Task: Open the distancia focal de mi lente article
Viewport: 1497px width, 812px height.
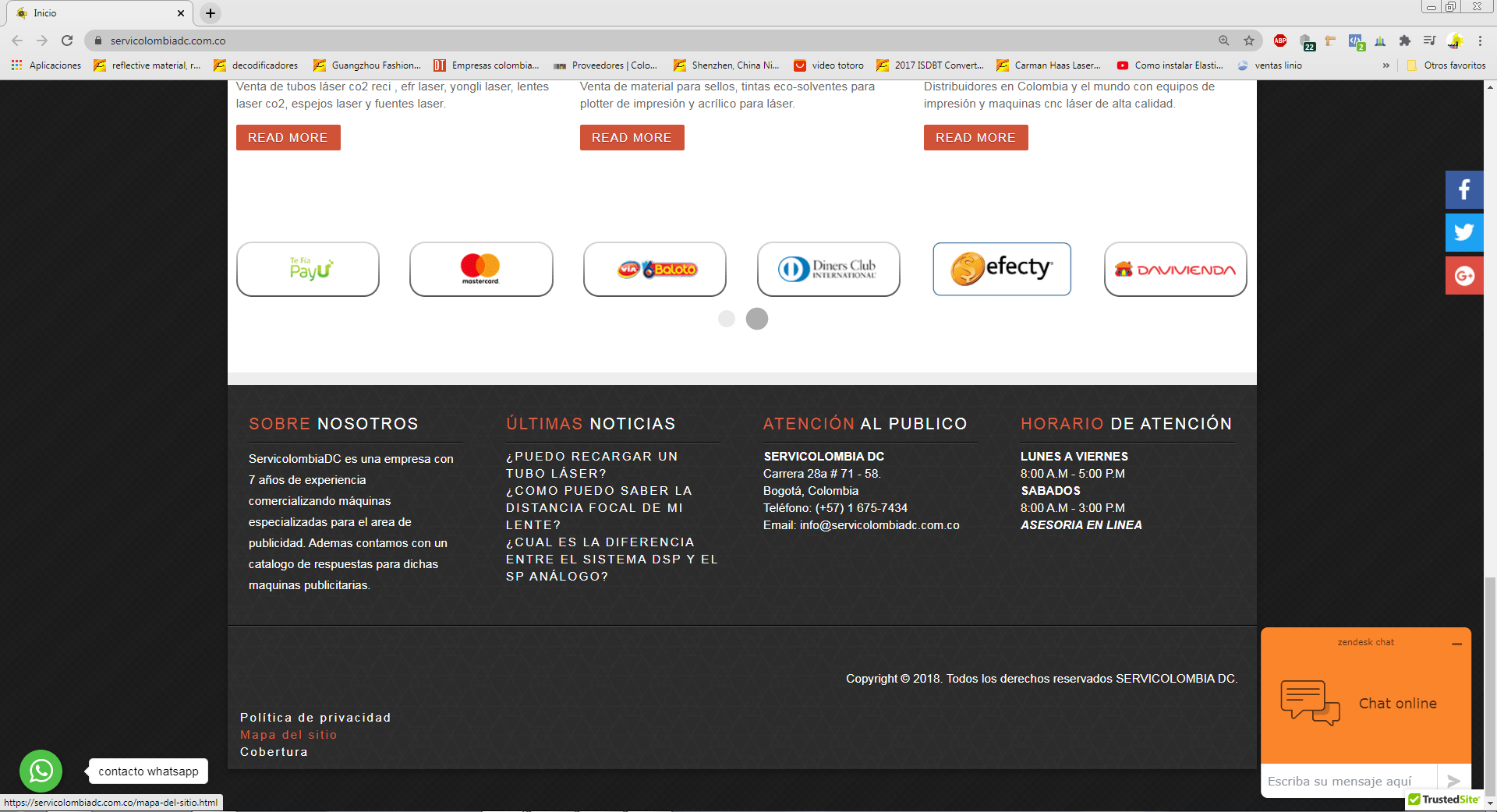Action: coord(599,507)
